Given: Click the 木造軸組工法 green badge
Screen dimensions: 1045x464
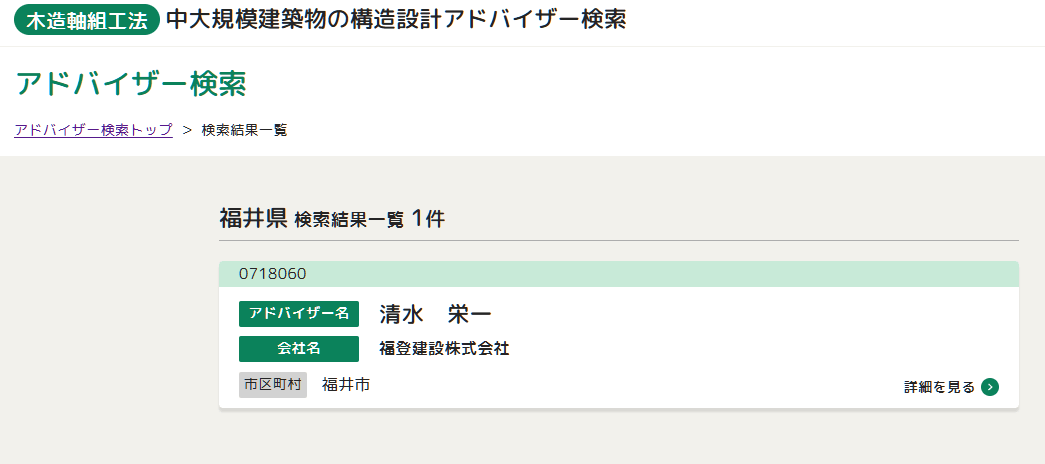Looking at the screenshot, I should tap(87, 21).
